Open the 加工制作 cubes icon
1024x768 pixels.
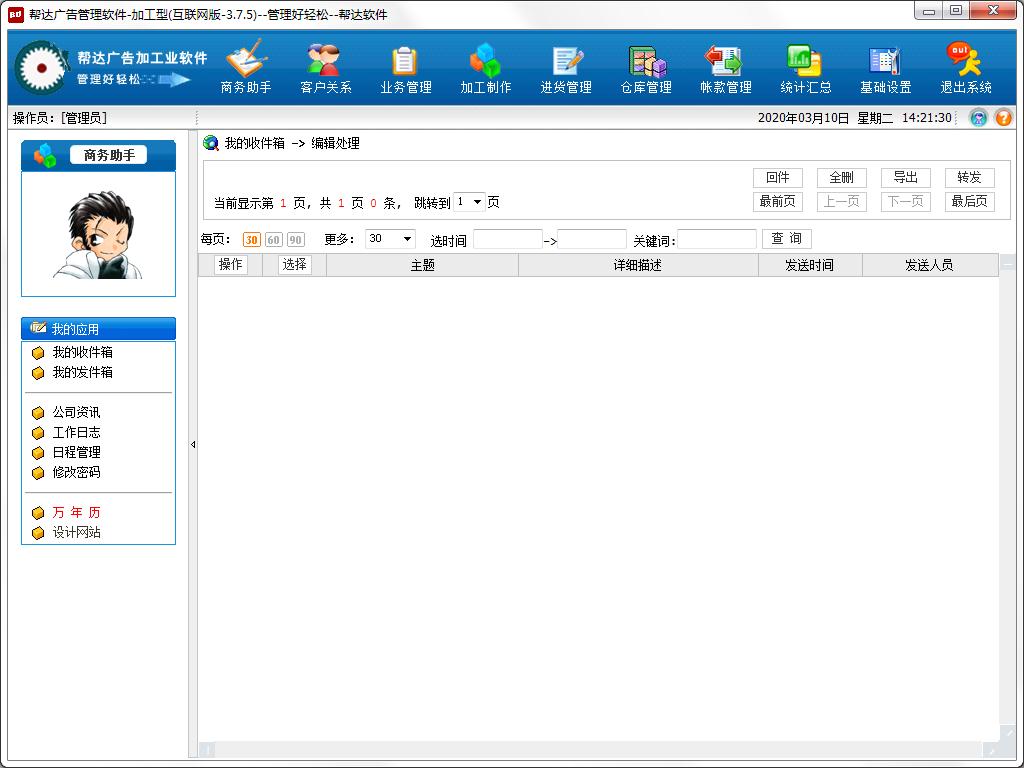coord(485,60)
